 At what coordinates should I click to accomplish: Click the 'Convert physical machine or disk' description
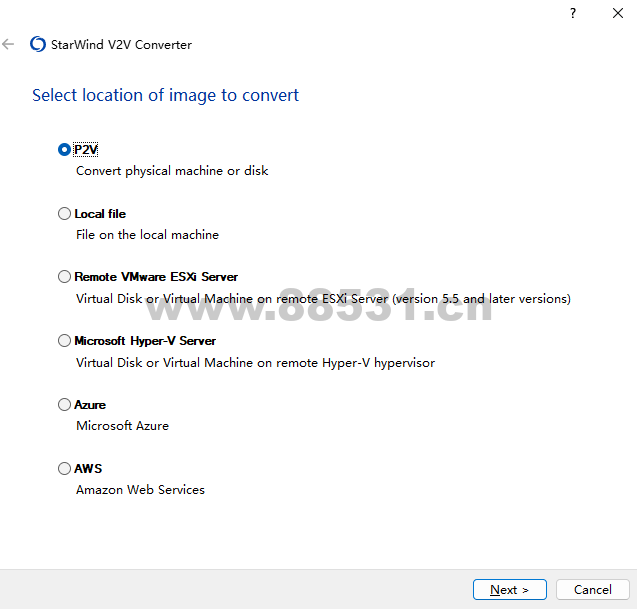(172, 171)
